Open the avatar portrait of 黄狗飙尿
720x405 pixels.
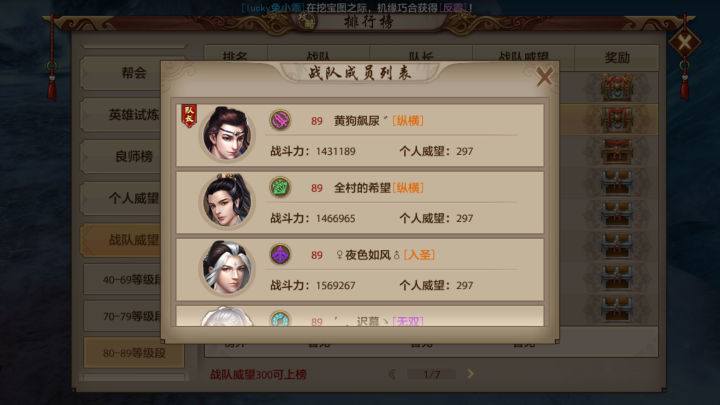click(x=227, y=134)
